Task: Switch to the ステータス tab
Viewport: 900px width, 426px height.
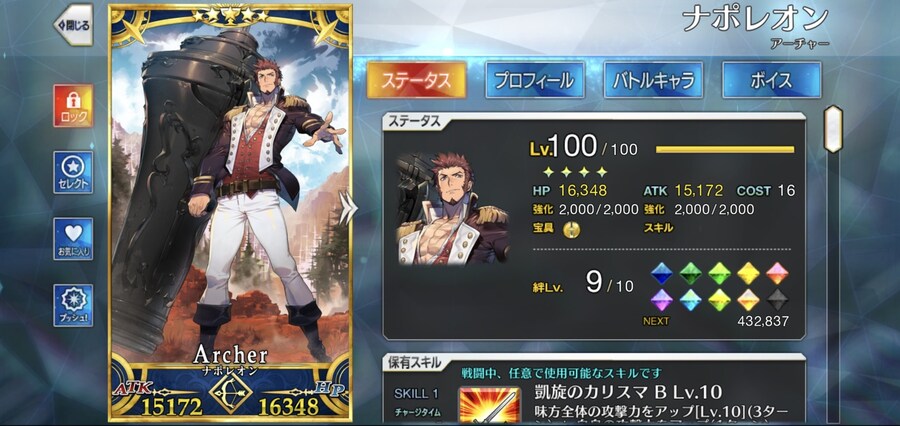Action: (416, 80)
